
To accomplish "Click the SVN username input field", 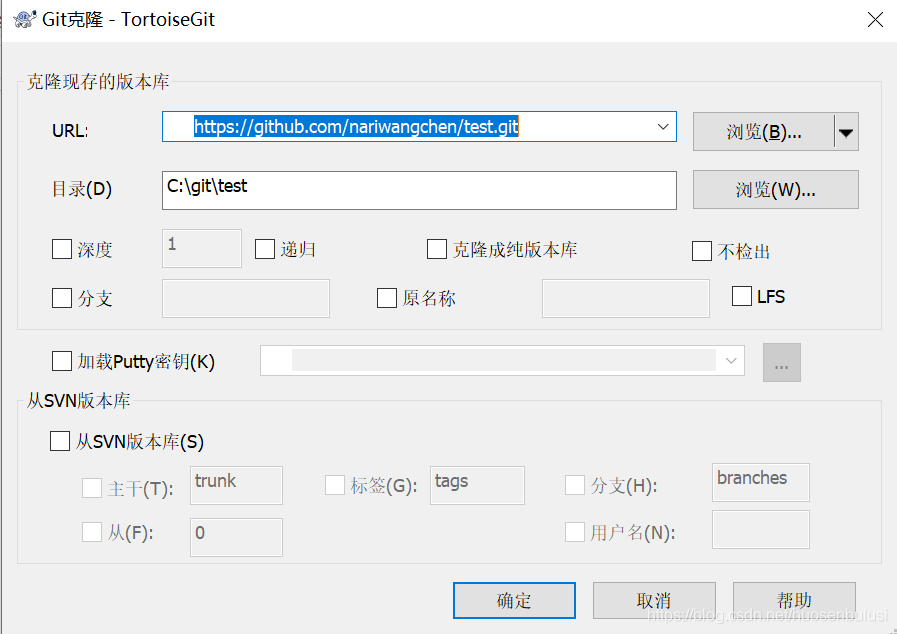I will (761, 529).
